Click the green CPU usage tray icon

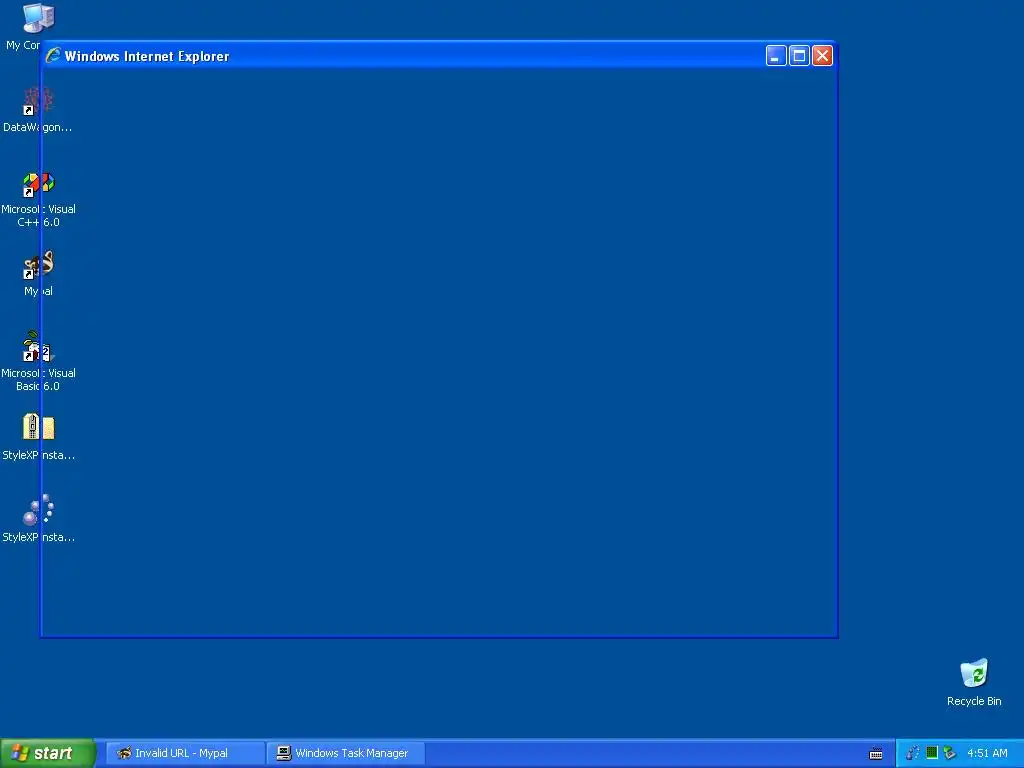point(932,753)
